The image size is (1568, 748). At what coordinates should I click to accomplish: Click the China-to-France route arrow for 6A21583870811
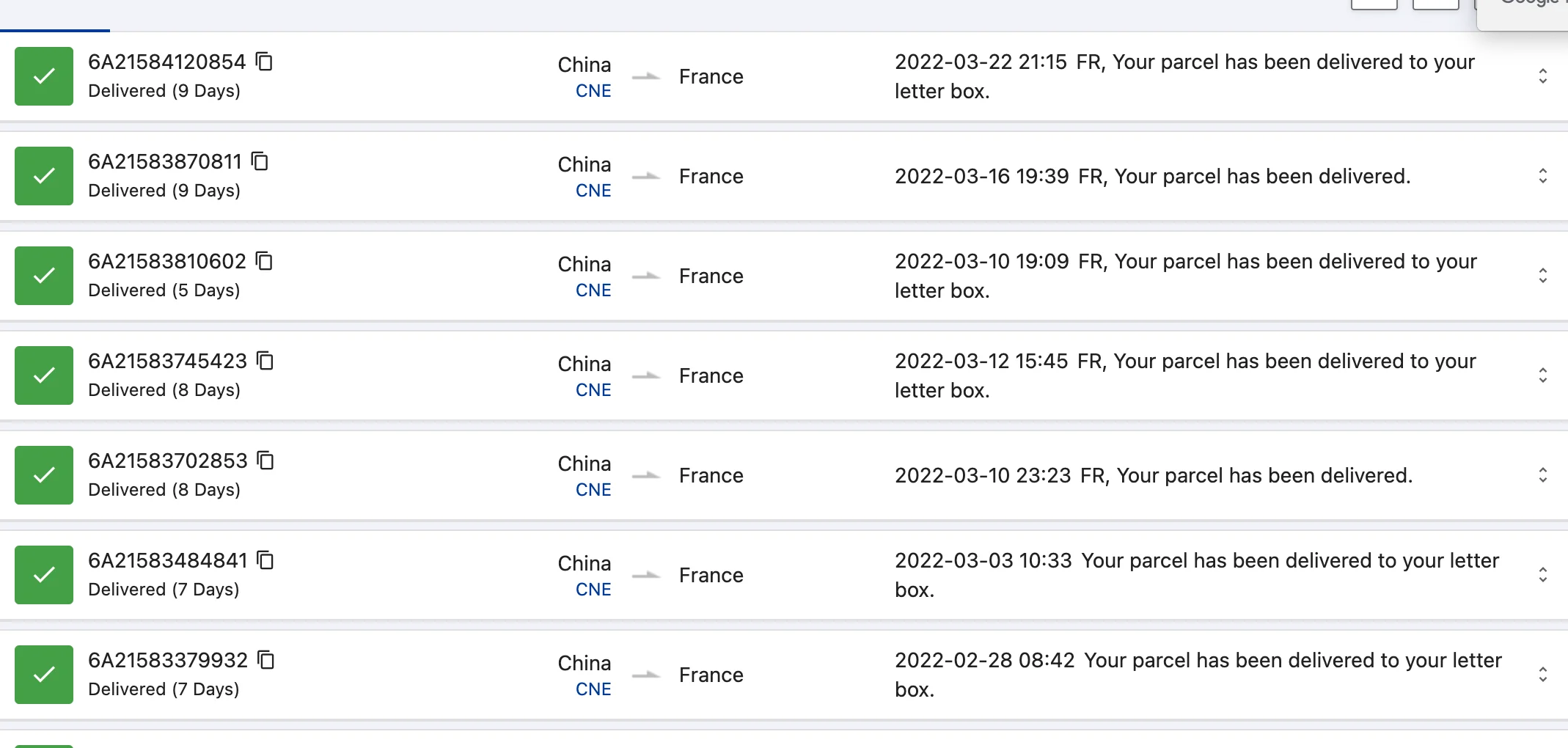(648, 177)
